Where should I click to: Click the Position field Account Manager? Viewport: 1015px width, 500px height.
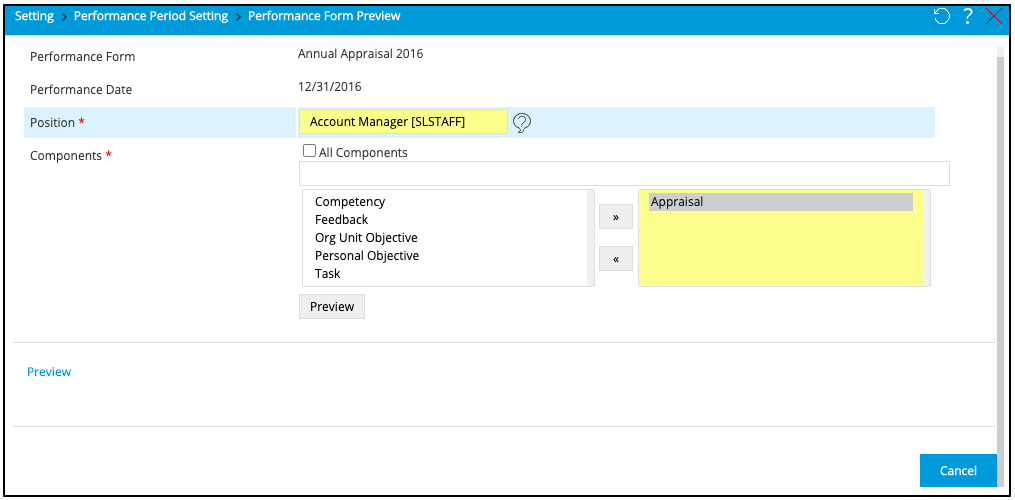[403, 122]
